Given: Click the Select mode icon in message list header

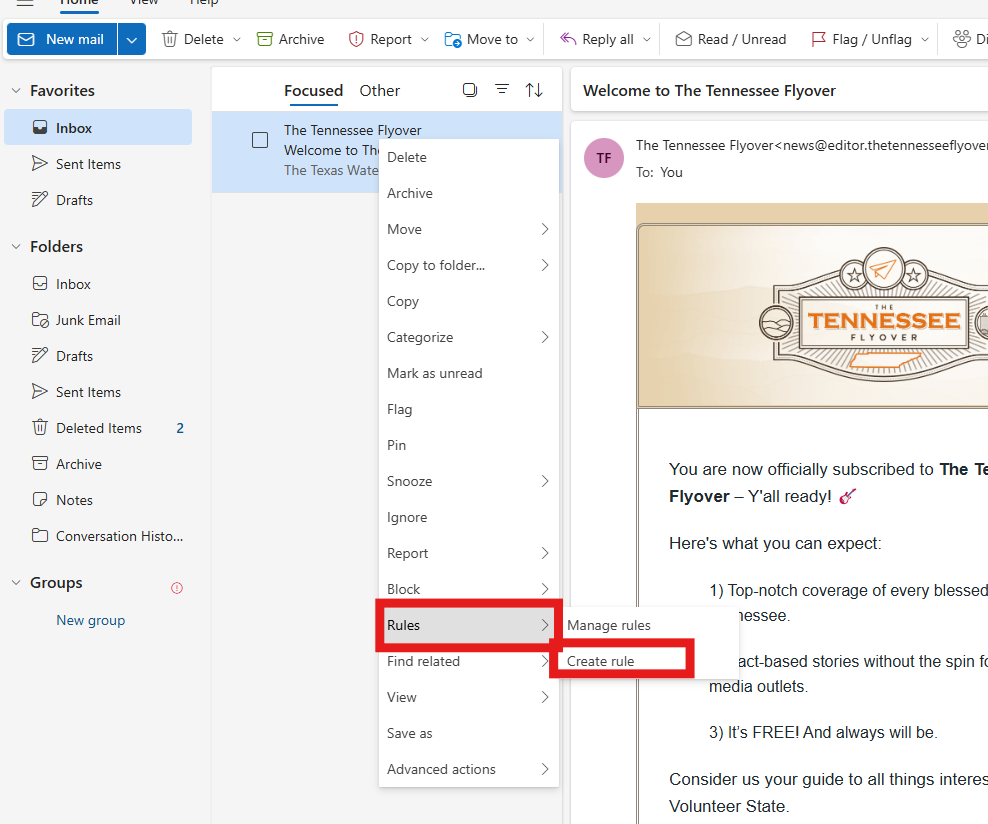Looking at the screenshot, I should pos(470,90).
